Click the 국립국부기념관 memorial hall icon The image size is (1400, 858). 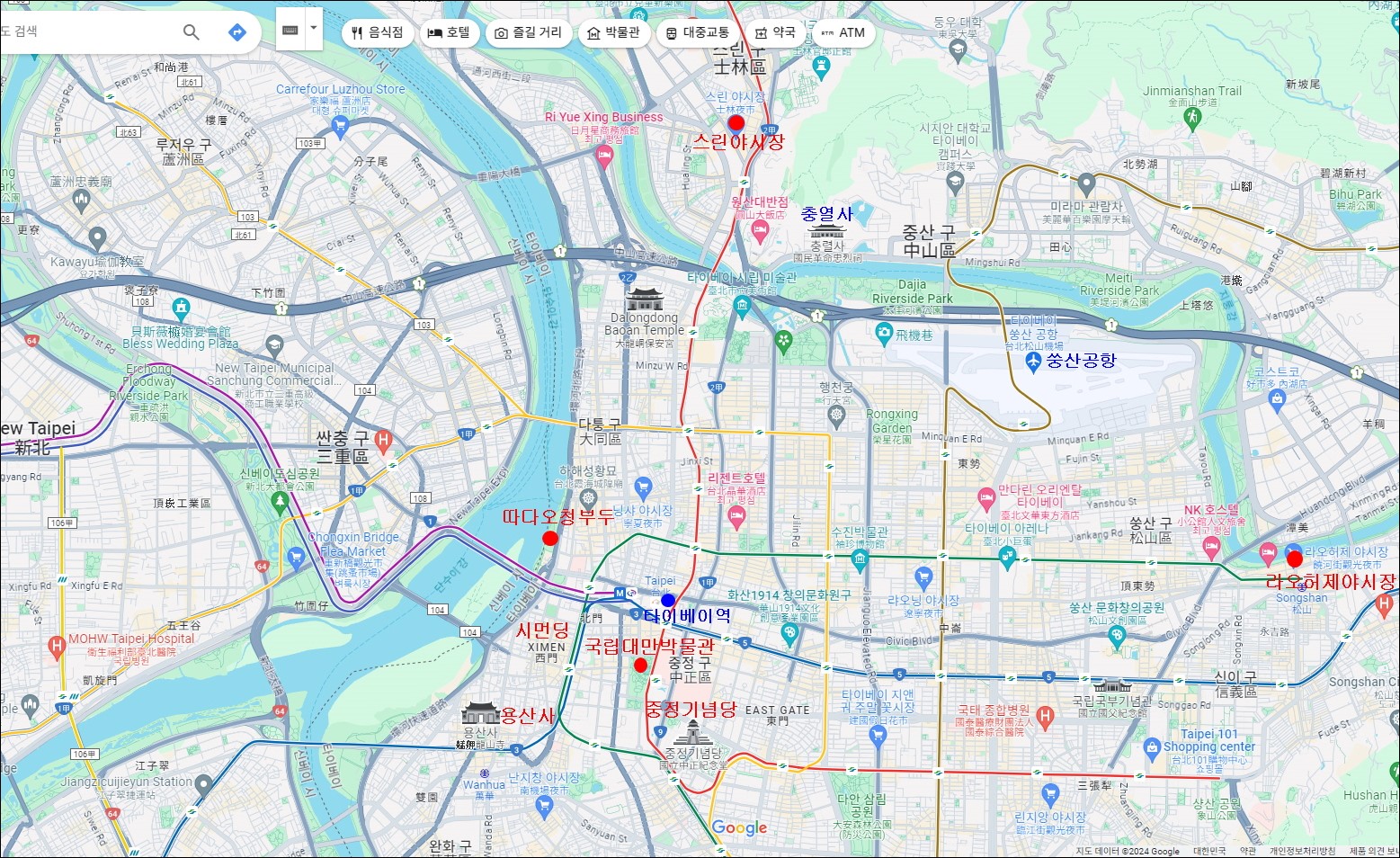click(1112, 684)
